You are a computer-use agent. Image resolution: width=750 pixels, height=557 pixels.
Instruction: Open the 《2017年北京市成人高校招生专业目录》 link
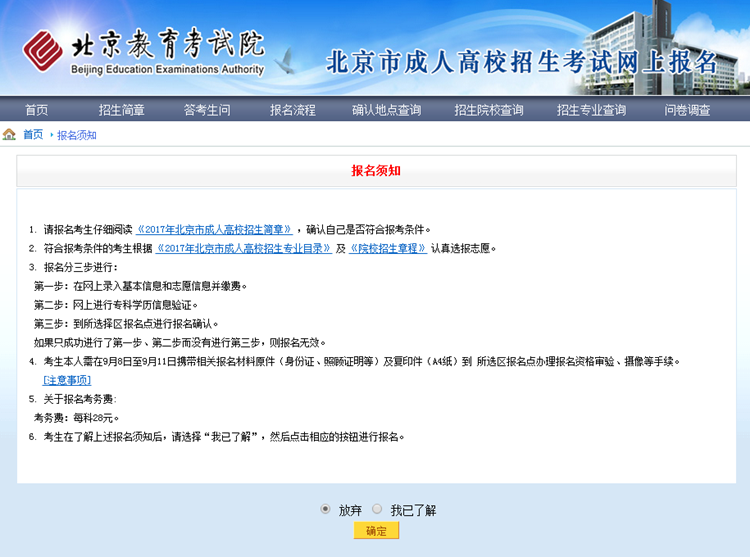[x=244, y=248]
